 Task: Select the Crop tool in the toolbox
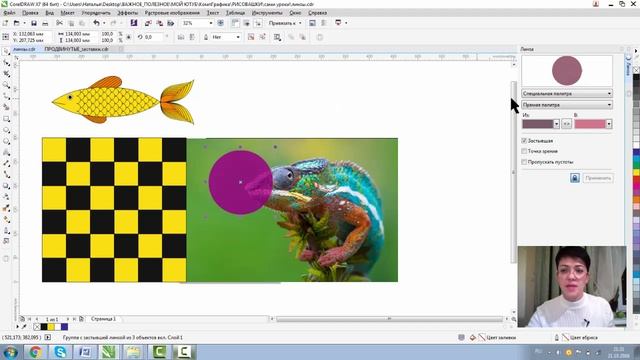coord(6,74)
